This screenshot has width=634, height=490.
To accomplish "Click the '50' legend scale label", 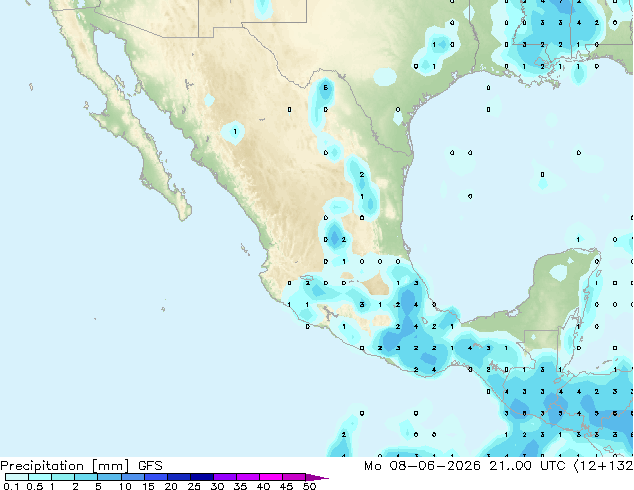I will [x=309, y=486].
